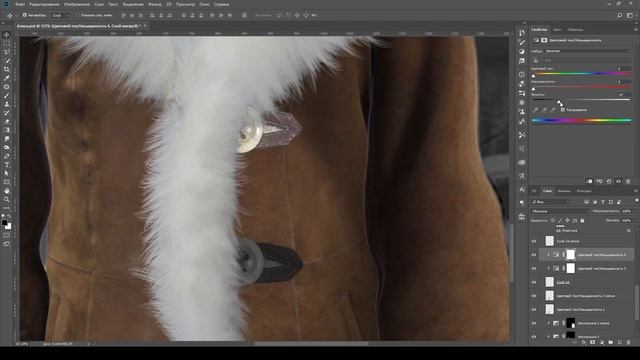The image size is (640, 360).
Task: Select the Rectangular Marquee tool
Action: pyautogui.click(x=7, y=44)
